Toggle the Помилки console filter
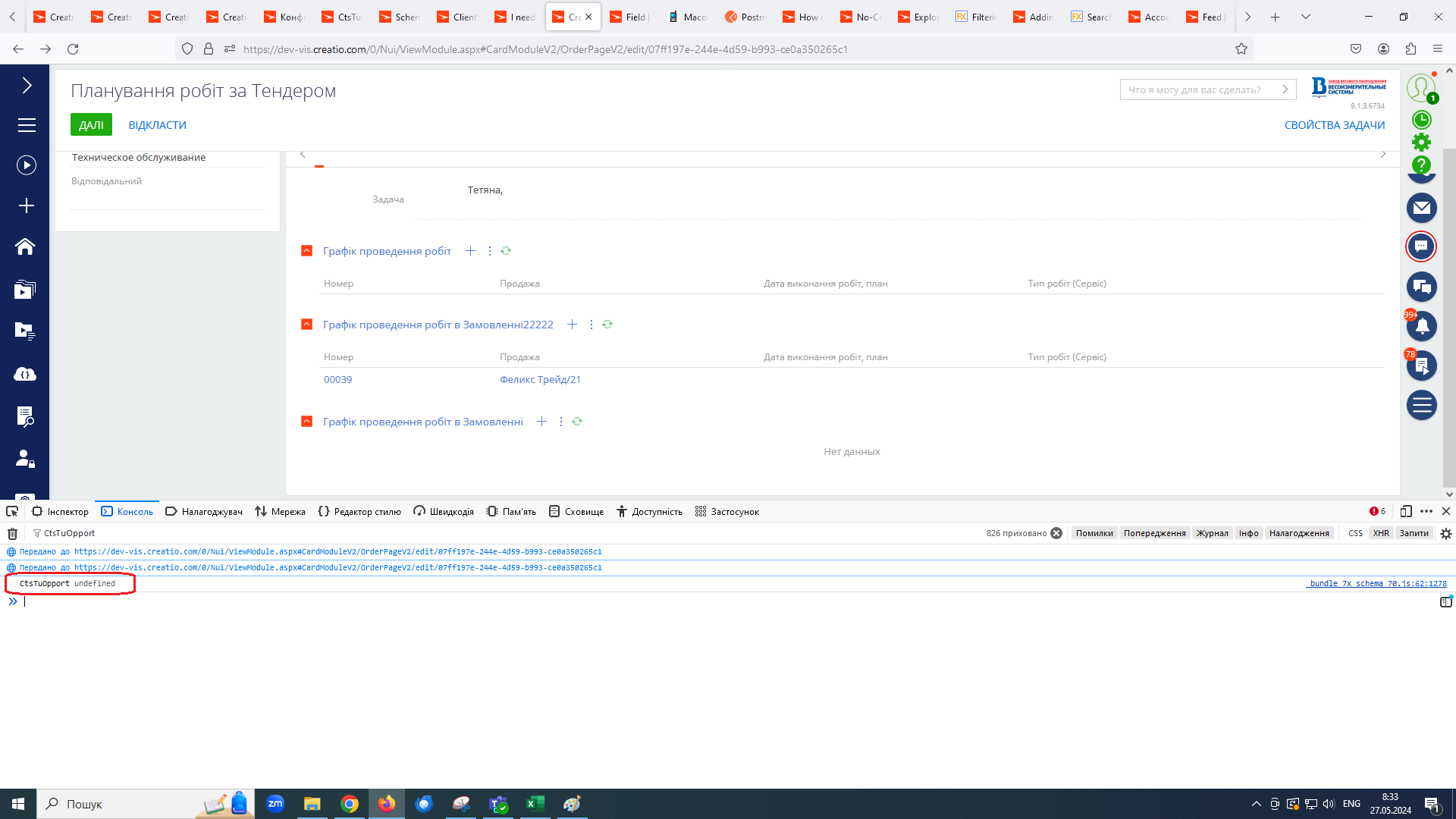1456x819 pixels. pos(1094,533)
